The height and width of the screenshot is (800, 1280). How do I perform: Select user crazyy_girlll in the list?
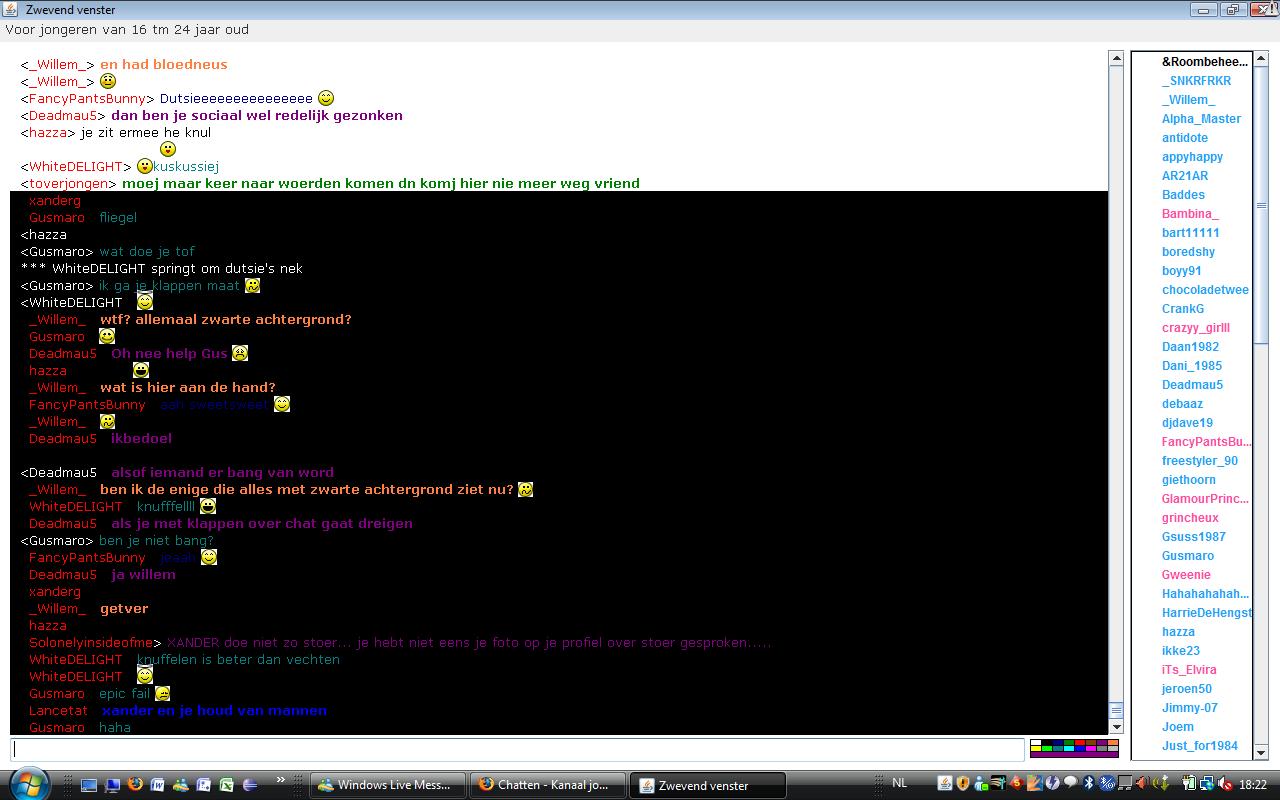click(1196, 328)
